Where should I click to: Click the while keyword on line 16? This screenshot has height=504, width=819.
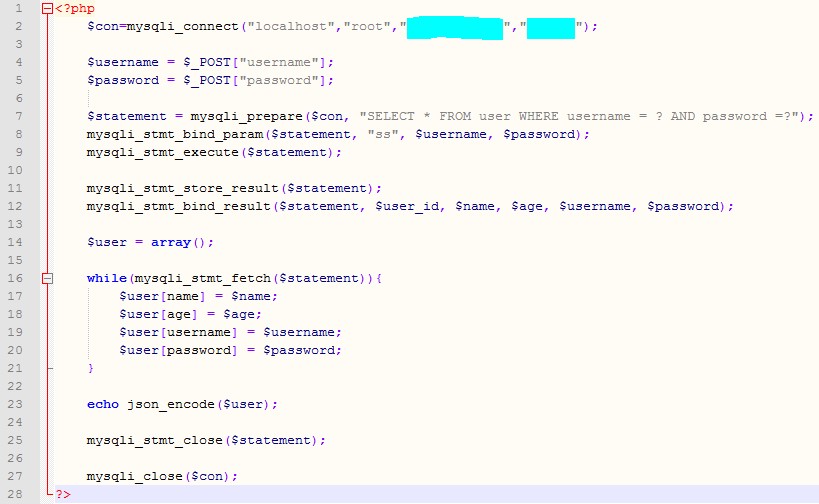coord(107,278)
